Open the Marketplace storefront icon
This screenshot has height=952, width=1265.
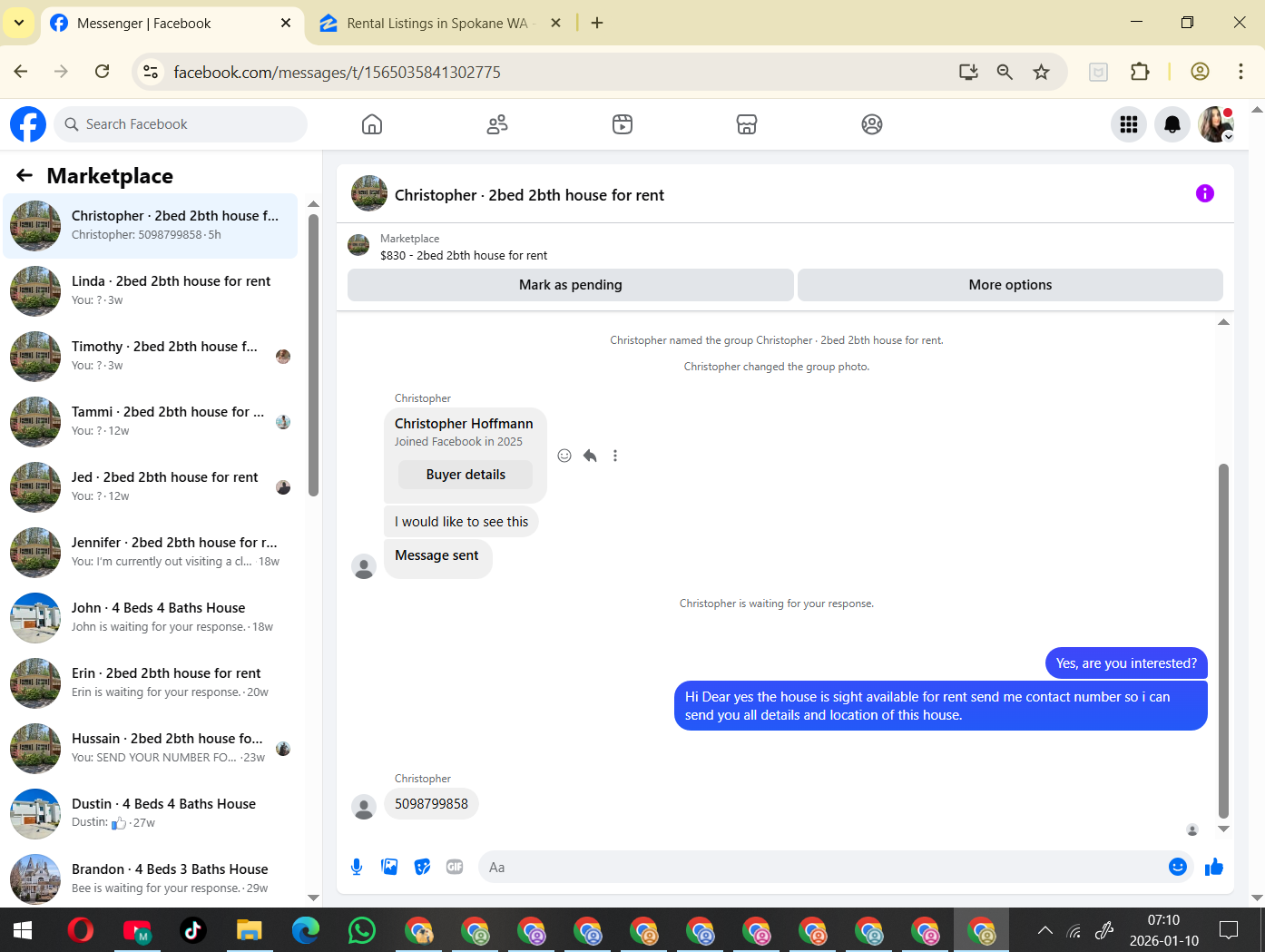click(x=747, y=124)
